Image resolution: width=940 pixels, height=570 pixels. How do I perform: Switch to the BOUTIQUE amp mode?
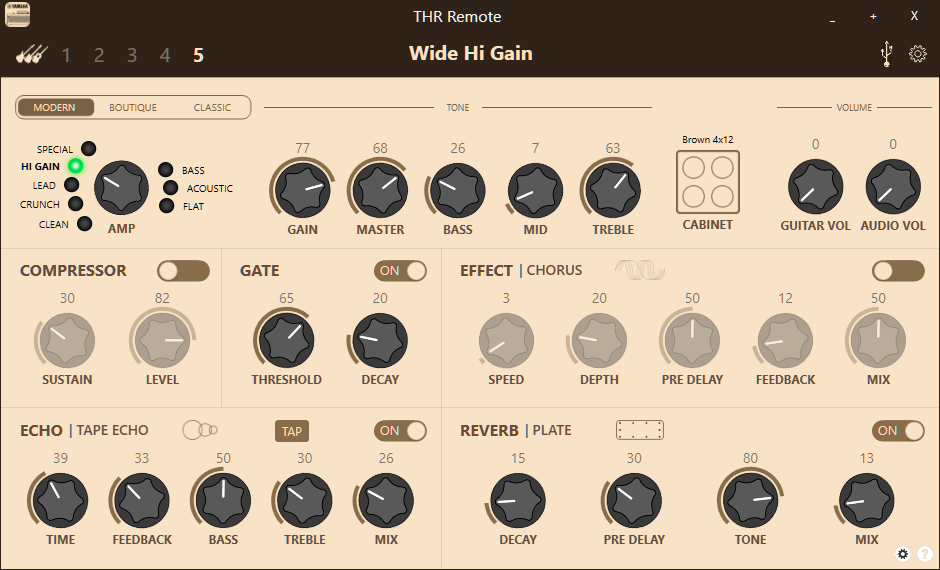coord(133,107)
